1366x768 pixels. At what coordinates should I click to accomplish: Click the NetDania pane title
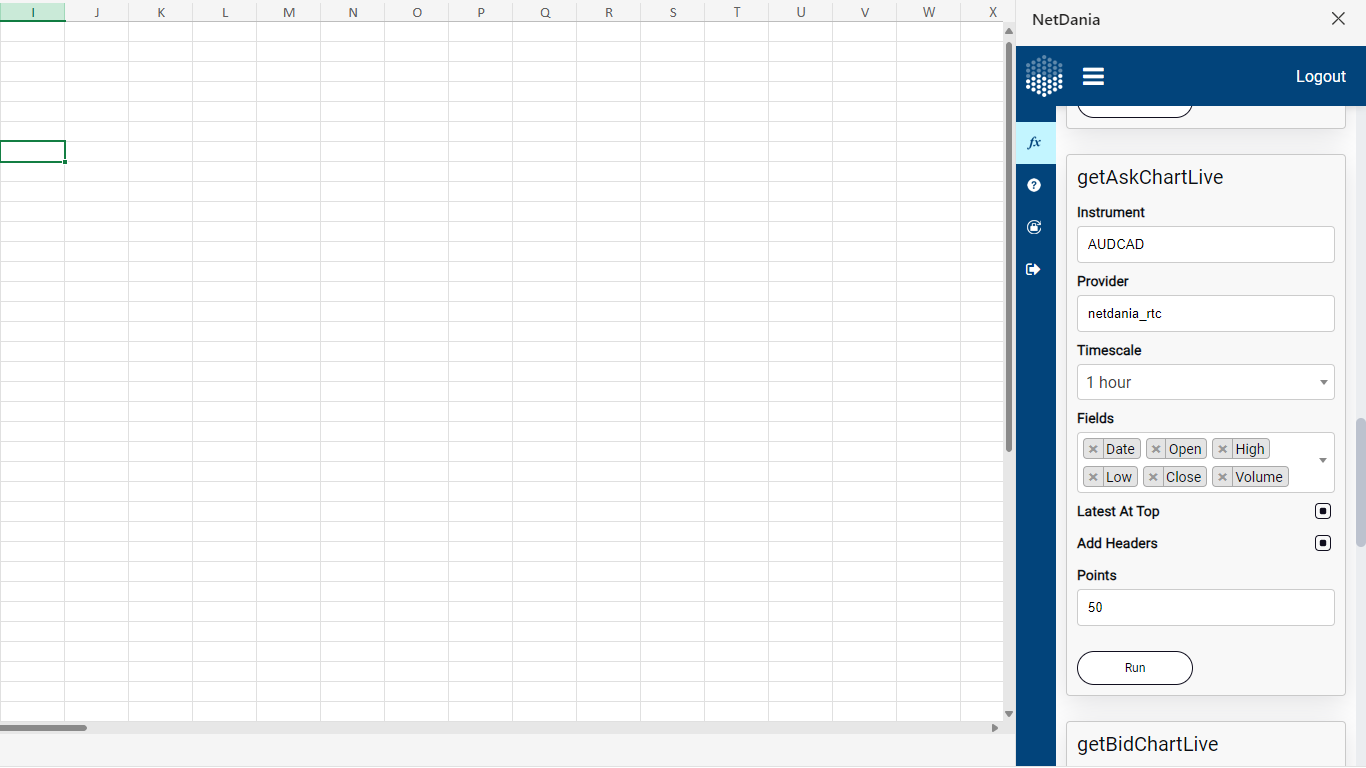pos(1066,19)
